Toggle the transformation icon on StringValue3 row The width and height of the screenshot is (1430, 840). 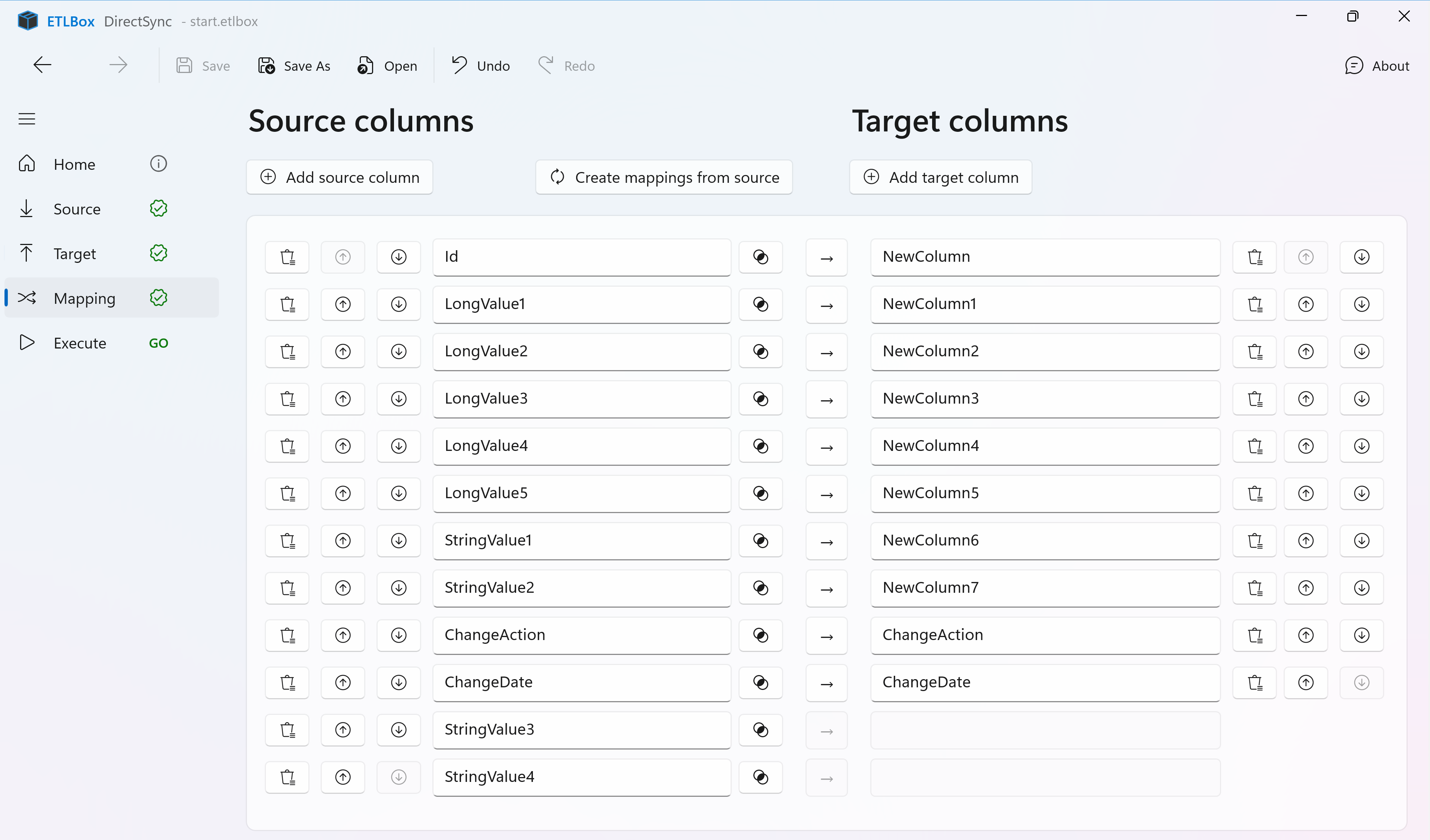[760, 730]
